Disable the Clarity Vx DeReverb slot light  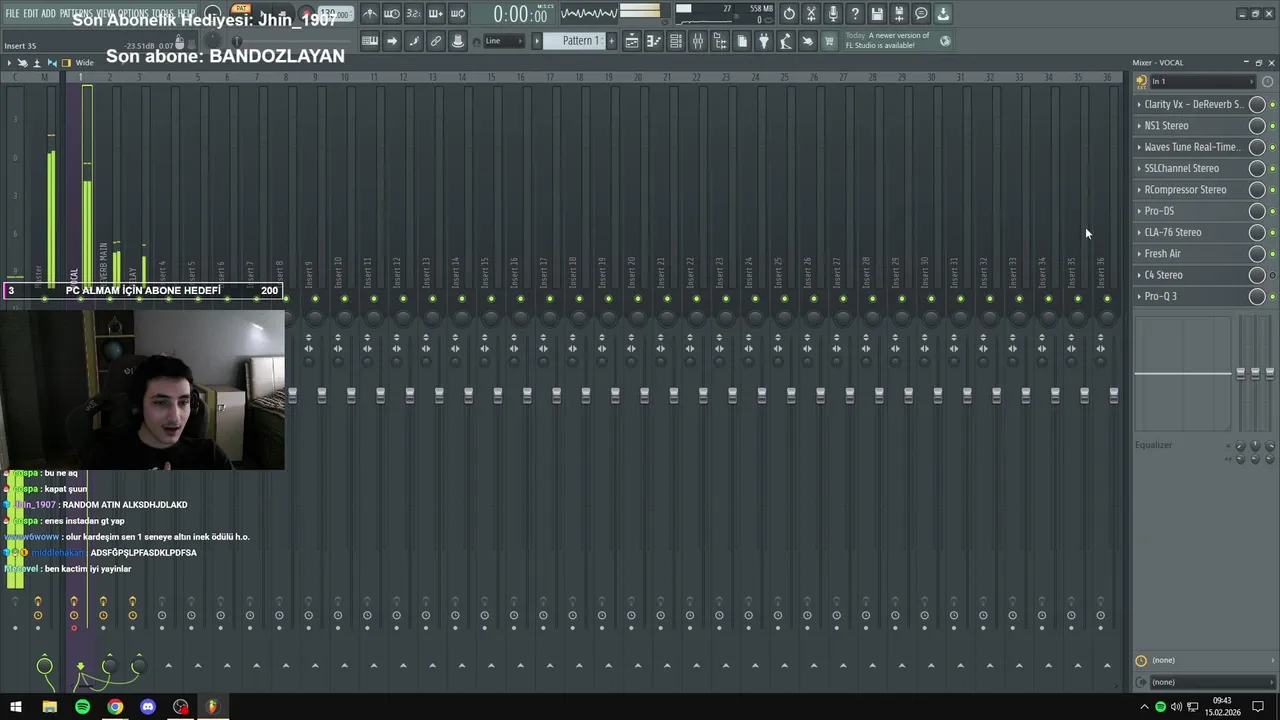click(1272, 105)
